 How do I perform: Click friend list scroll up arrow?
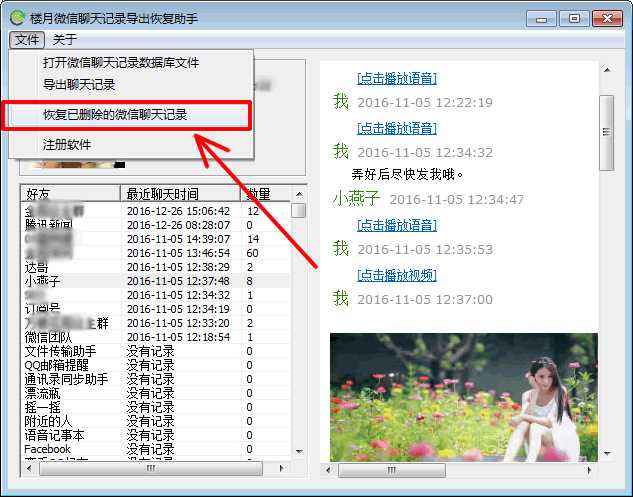(x=299, y=195)
